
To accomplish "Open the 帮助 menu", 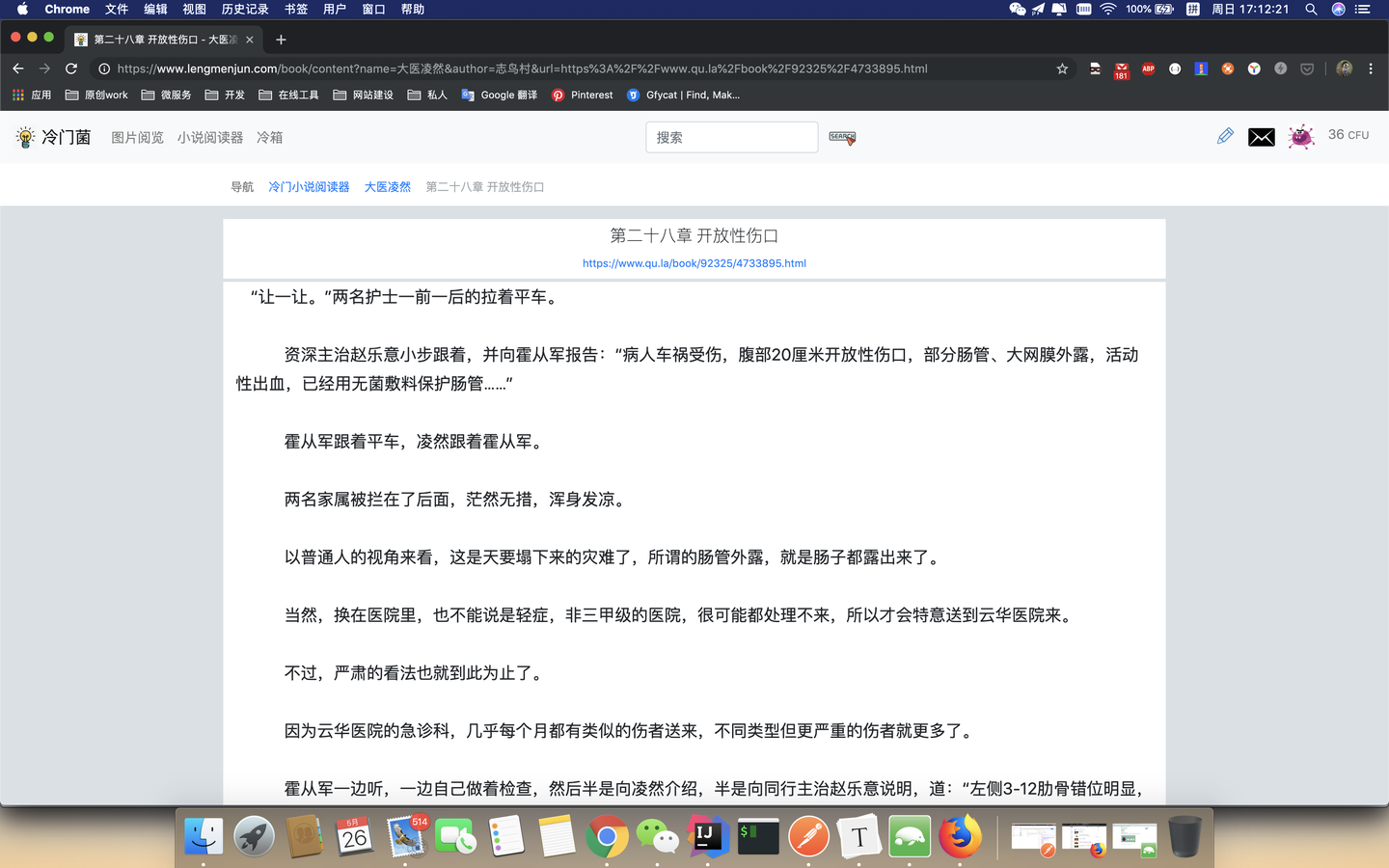I will point(413,9).
